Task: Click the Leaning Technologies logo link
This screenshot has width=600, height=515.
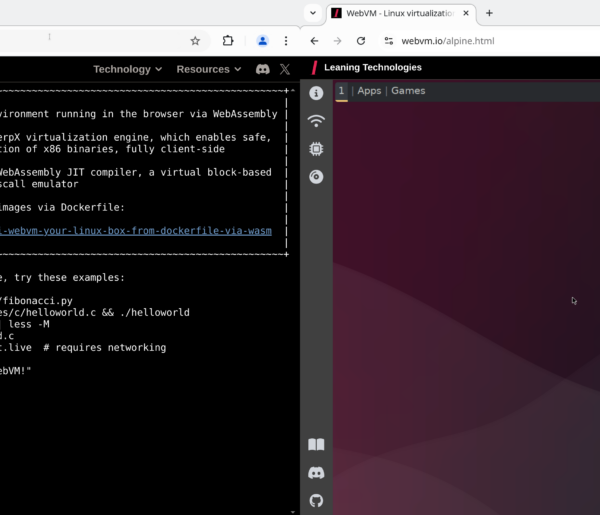Action: click(367, 68)
